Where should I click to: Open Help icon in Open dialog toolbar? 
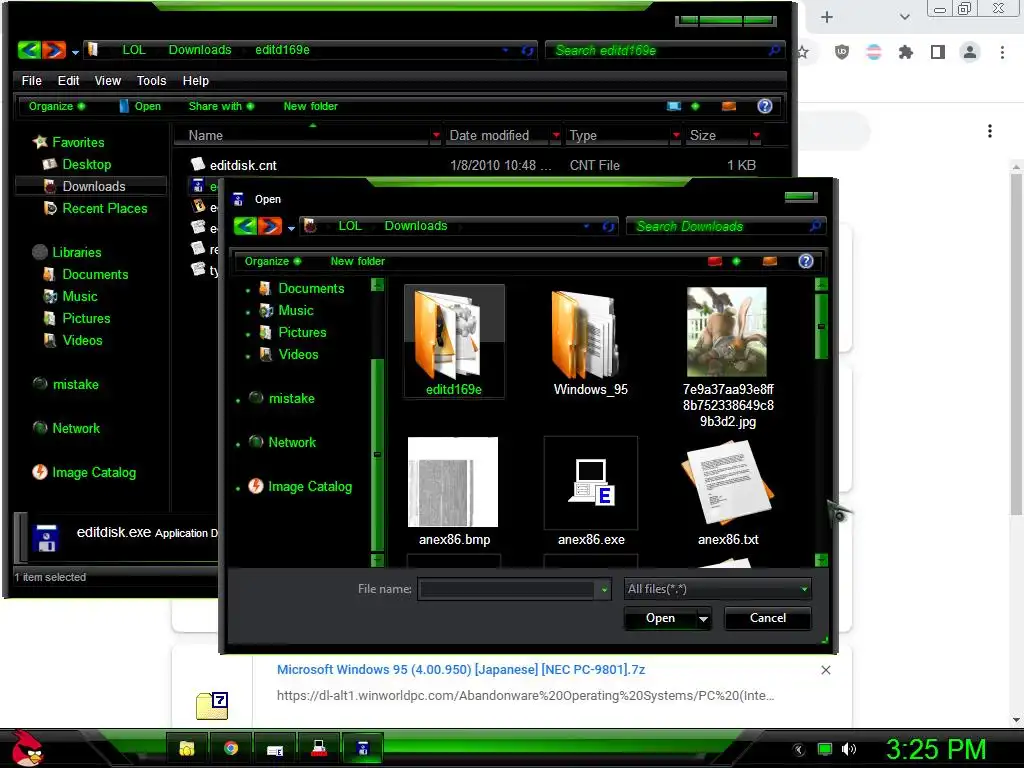coord(806,261)
